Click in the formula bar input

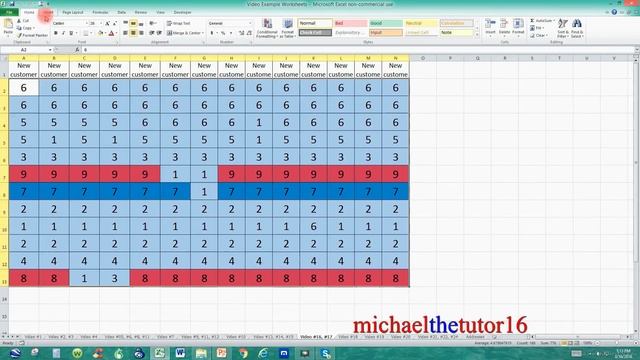tap(357, 50)
